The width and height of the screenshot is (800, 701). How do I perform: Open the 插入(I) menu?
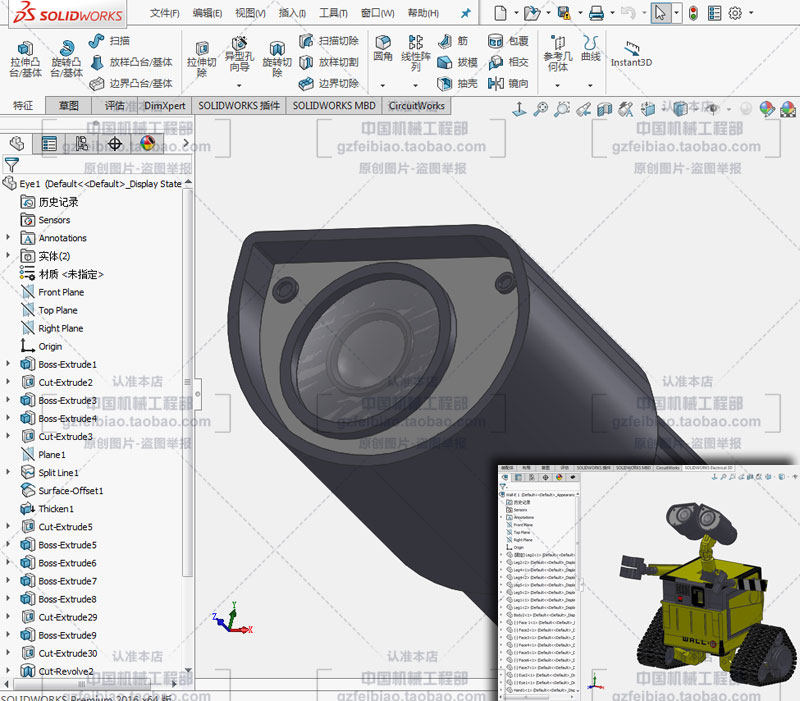[x=292, y=13]
